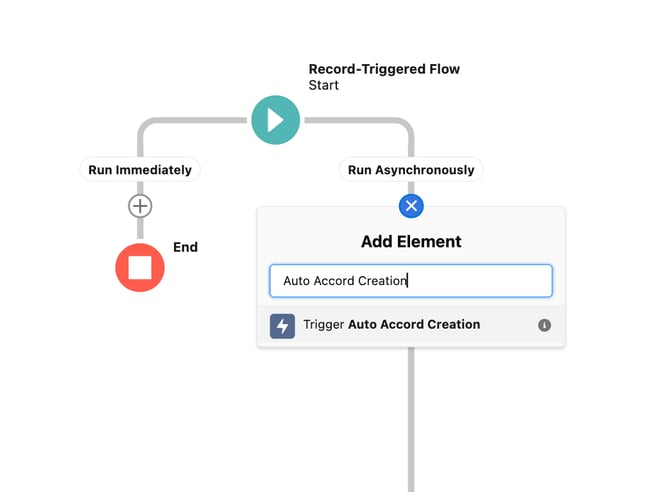The height and width of the screenshot is (492, 670).
Task: Click in the Add Element search field
Action: pyautogui.click(x=410, y=281)
